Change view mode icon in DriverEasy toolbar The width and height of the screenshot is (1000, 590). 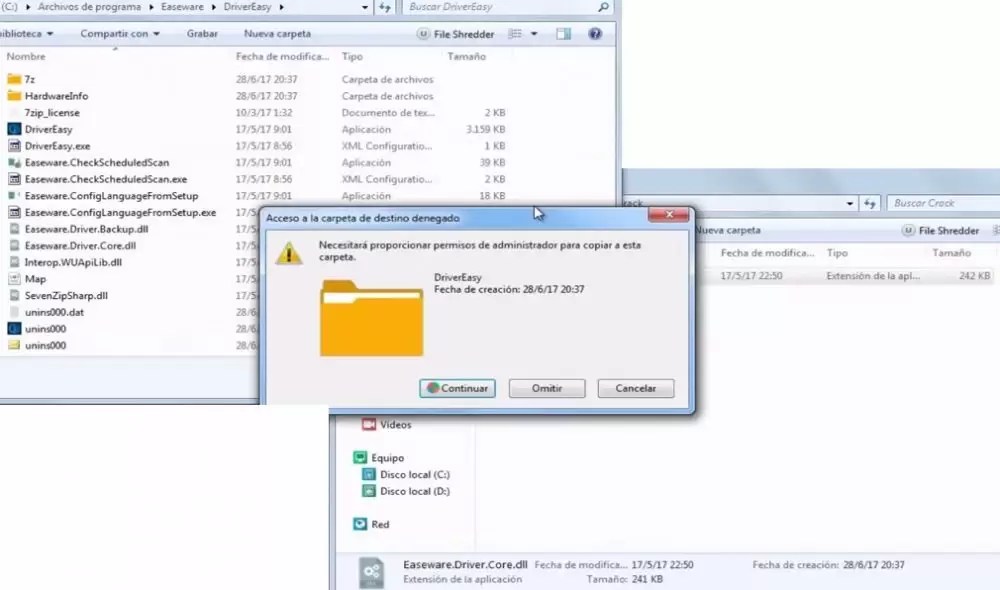(x=515, y=34)
